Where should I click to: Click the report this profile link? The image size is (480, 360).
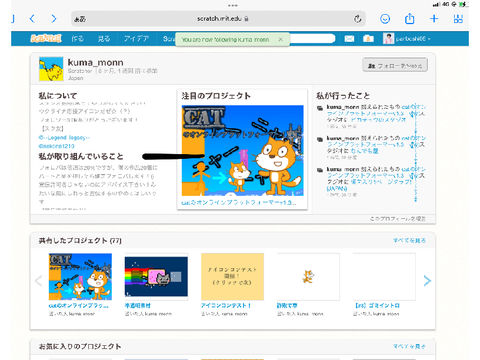pyautogui.click(x=397, y=219)
